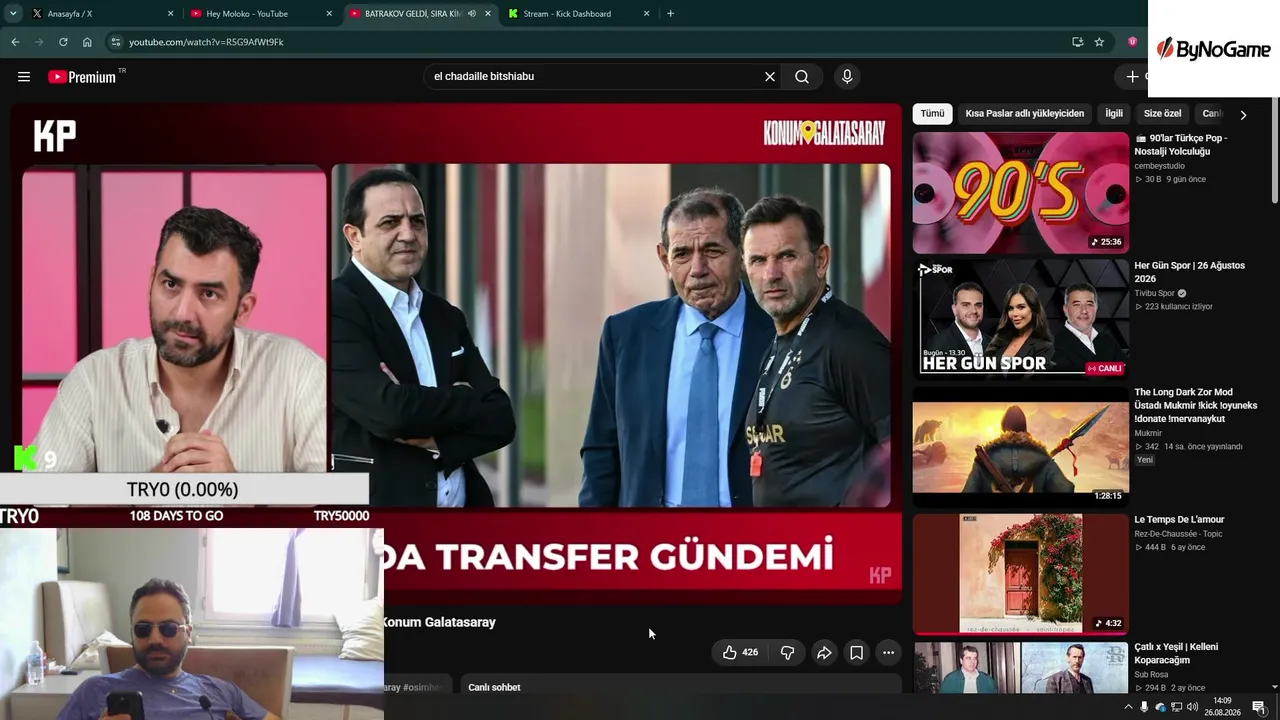This screenshot has height=720, width=1280.
Task: Open the pink extension icon in the toolbar
Action: tap(1132, 42)
